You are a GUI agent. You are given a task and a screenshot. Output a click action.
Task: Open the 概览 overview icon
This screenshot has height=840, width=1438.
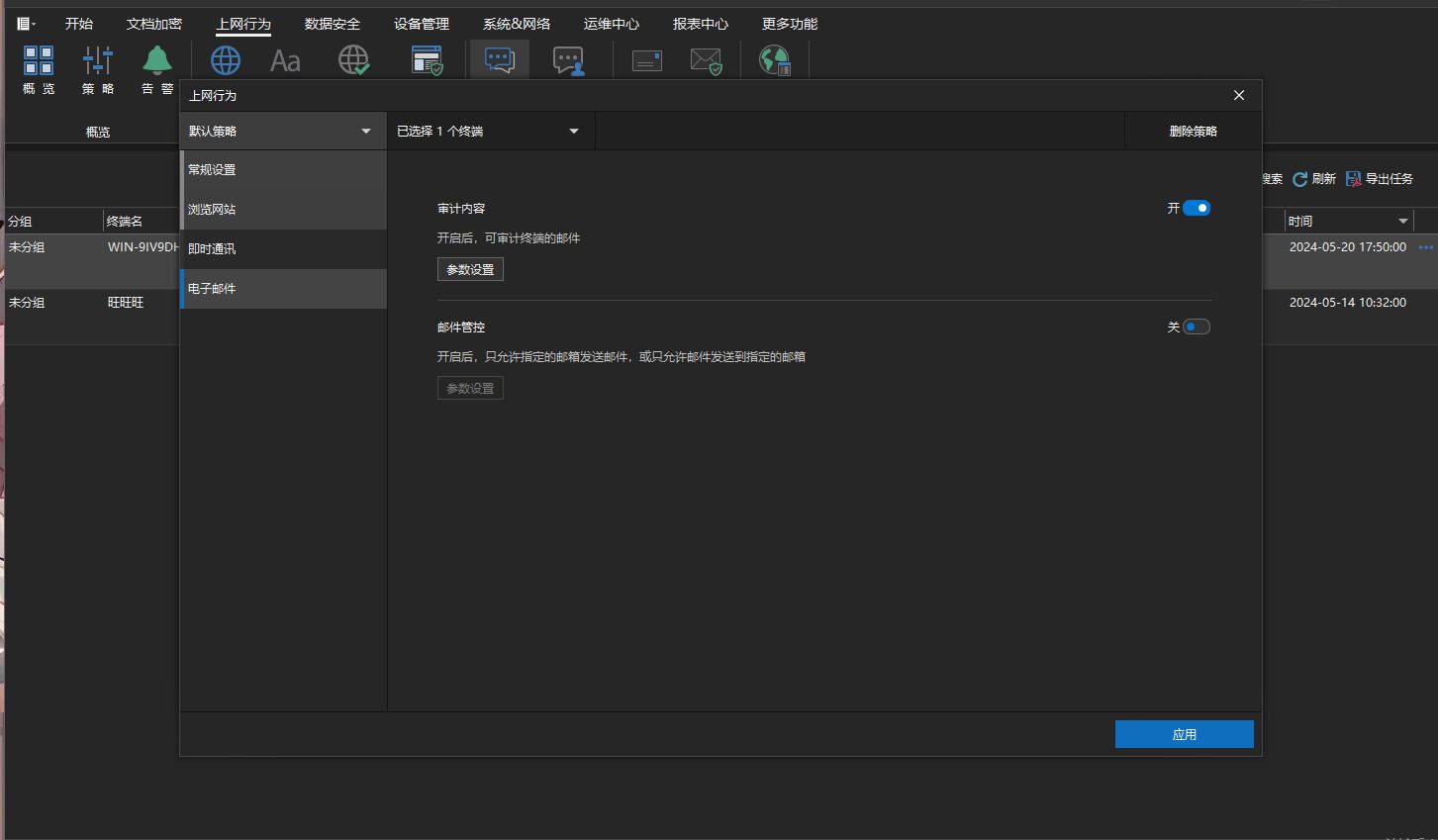pyautogui.click(x=39, y=60)
